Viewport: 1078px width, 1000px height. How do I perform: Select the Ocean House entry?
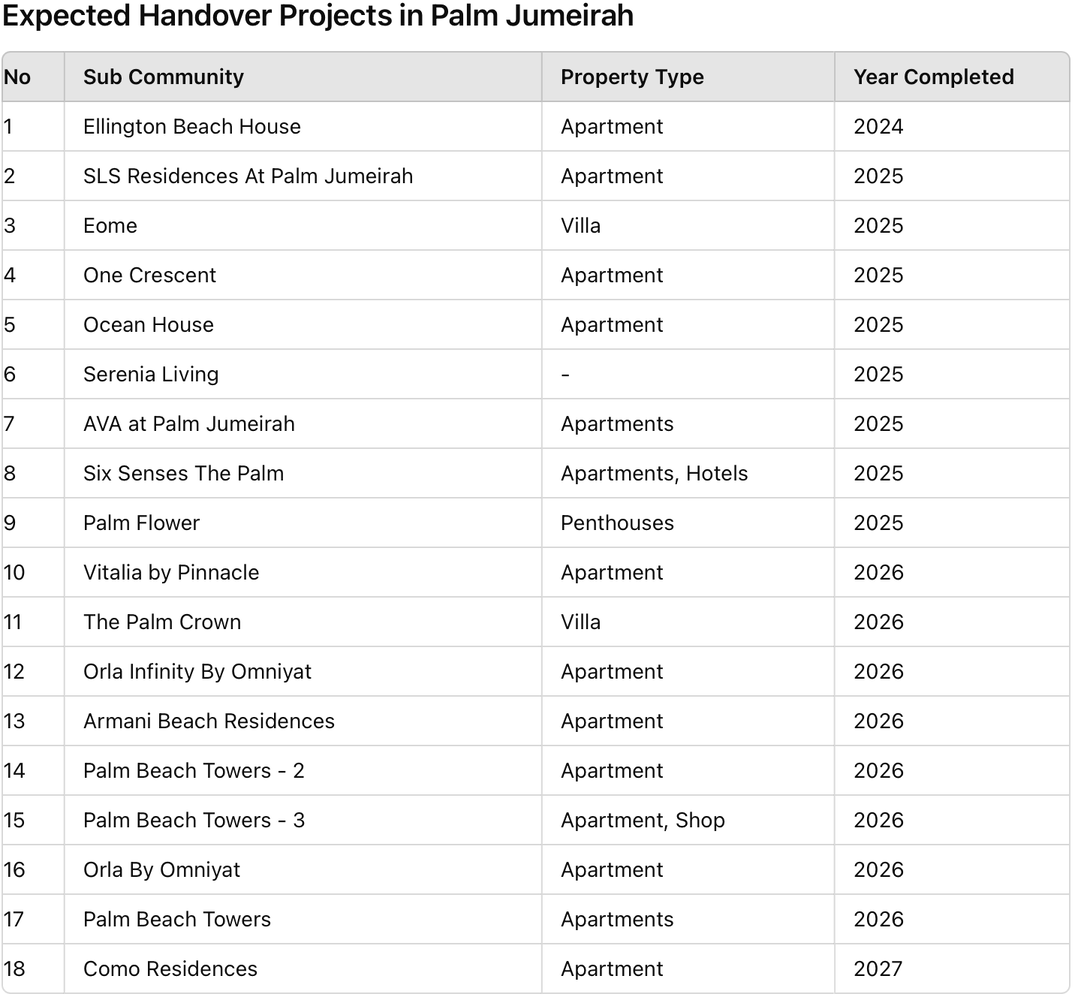(302, 324)
